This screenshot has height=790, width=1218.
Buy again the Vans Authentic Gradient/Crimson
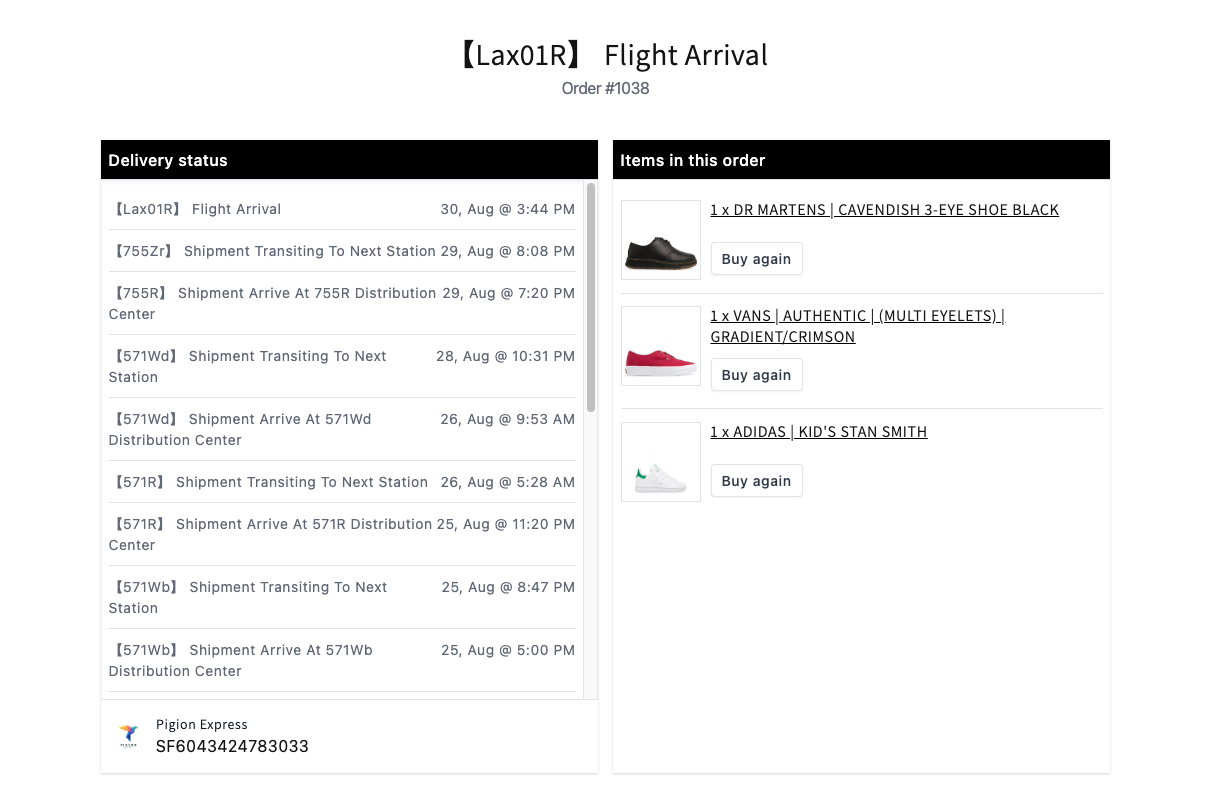coord(756,375)
